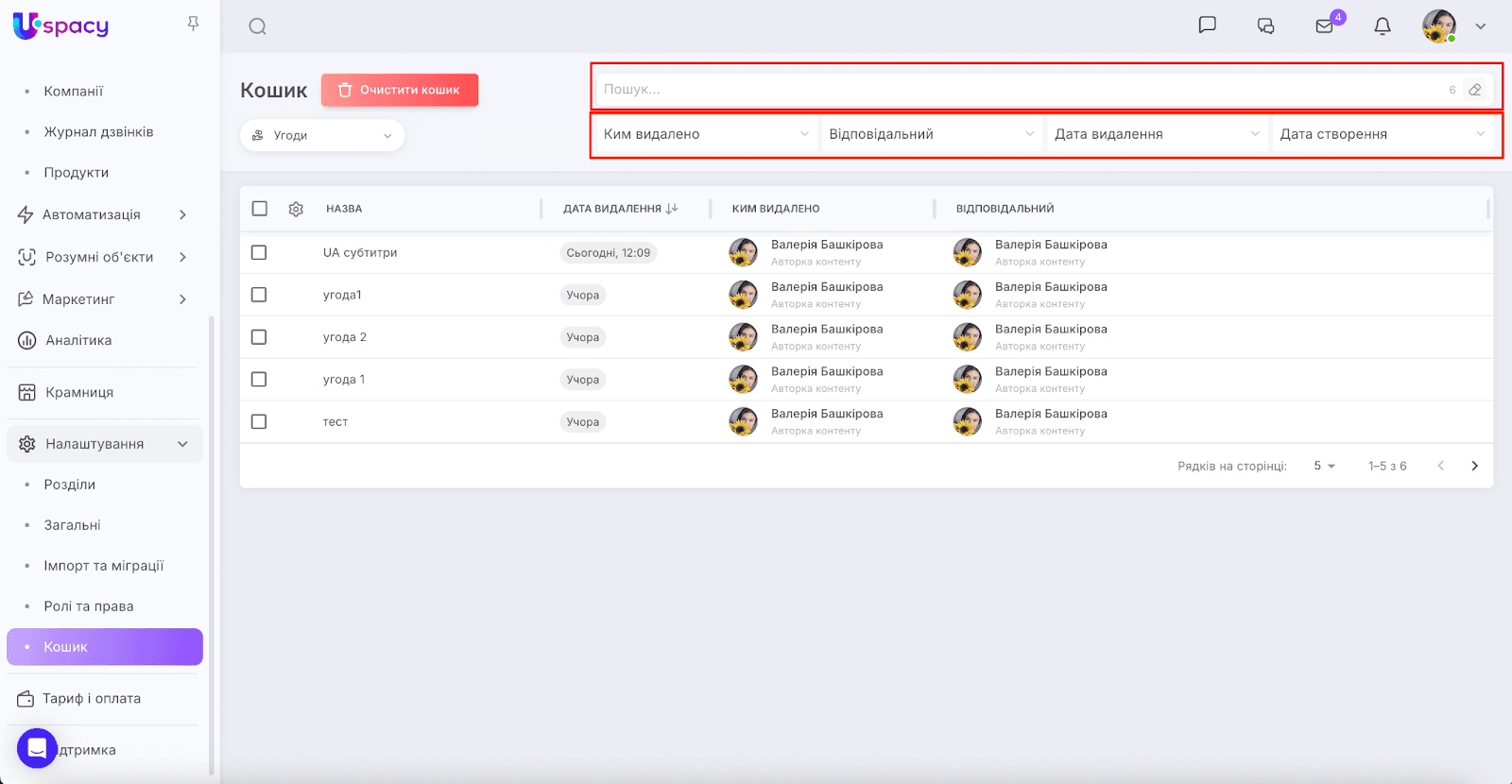Toggle the select-all checkbox in table header
1512x784 pixels.
tap(260, 209)
